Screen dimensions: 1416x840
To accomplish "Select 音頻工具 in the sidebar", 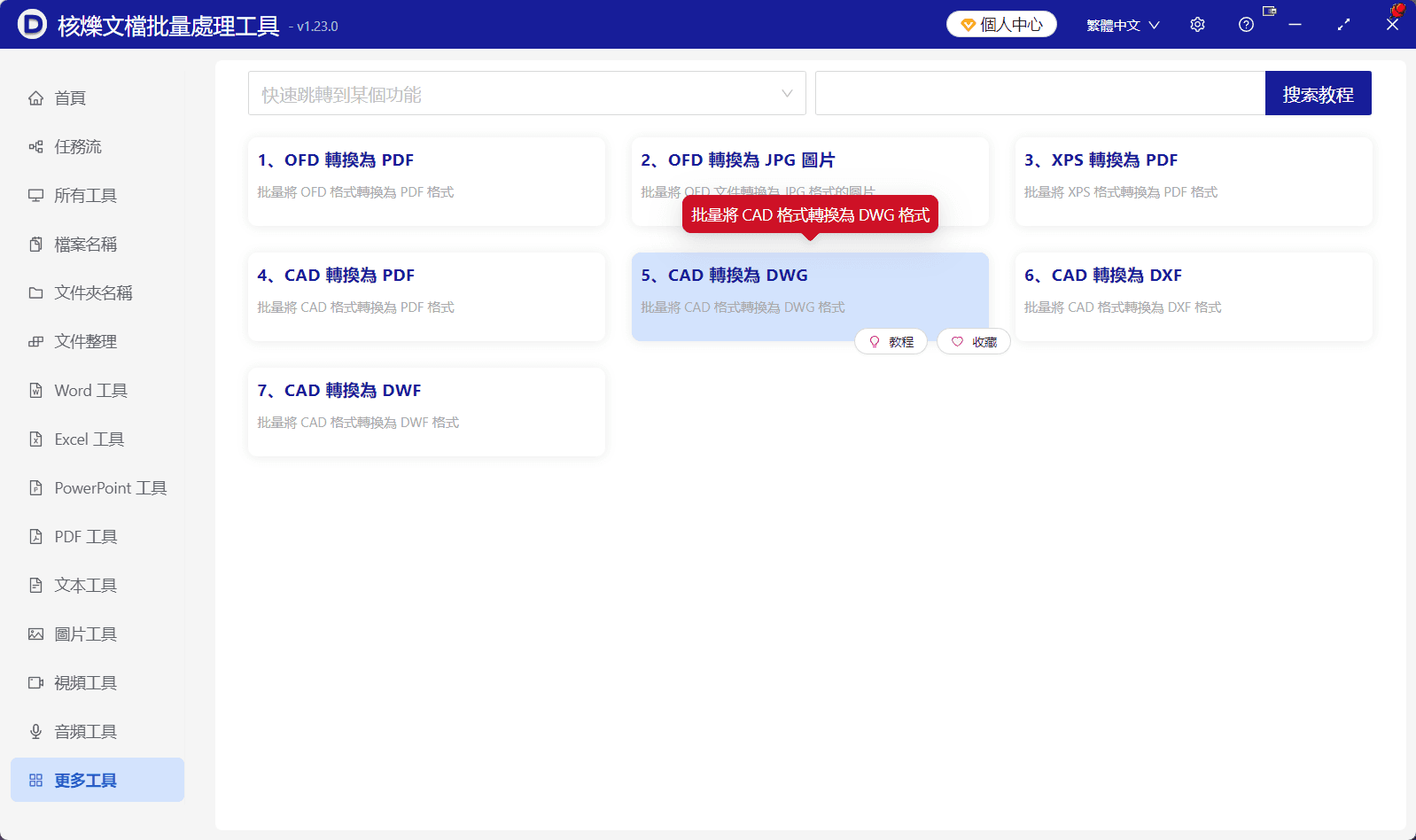I will pyautogui.click(x=97, y=731).
